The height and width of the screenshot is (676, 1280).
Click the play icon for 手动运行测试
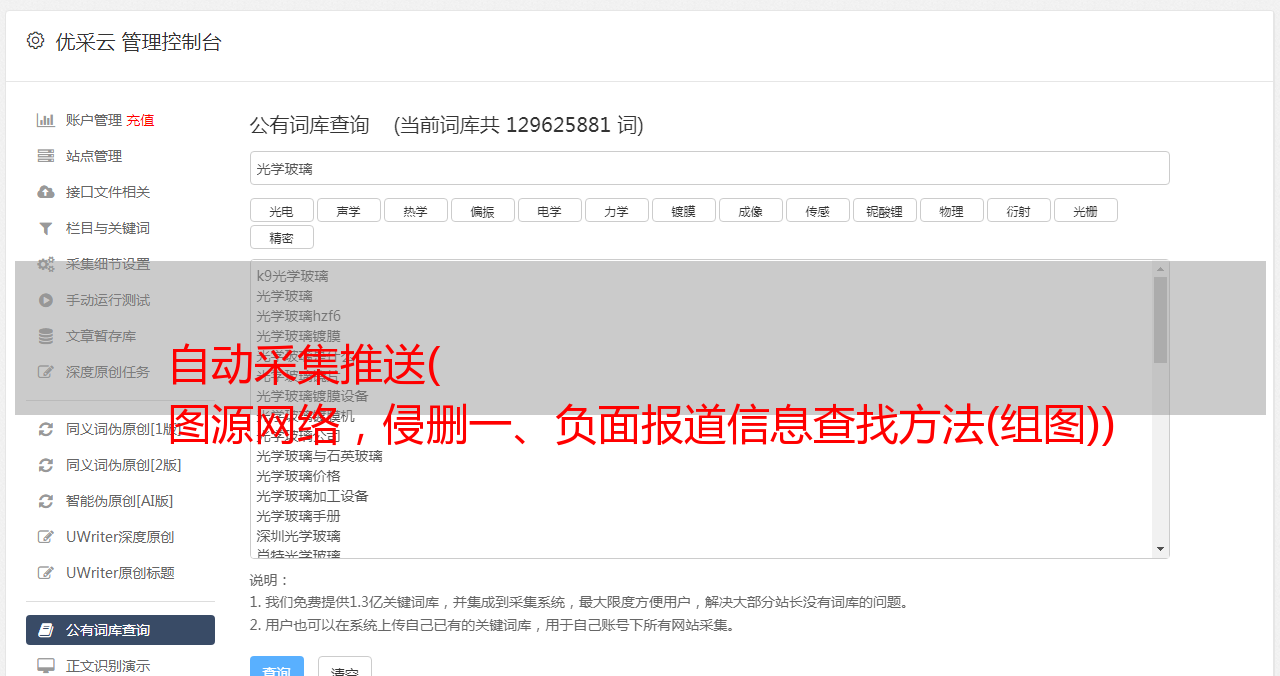click(x=45, y=300)
